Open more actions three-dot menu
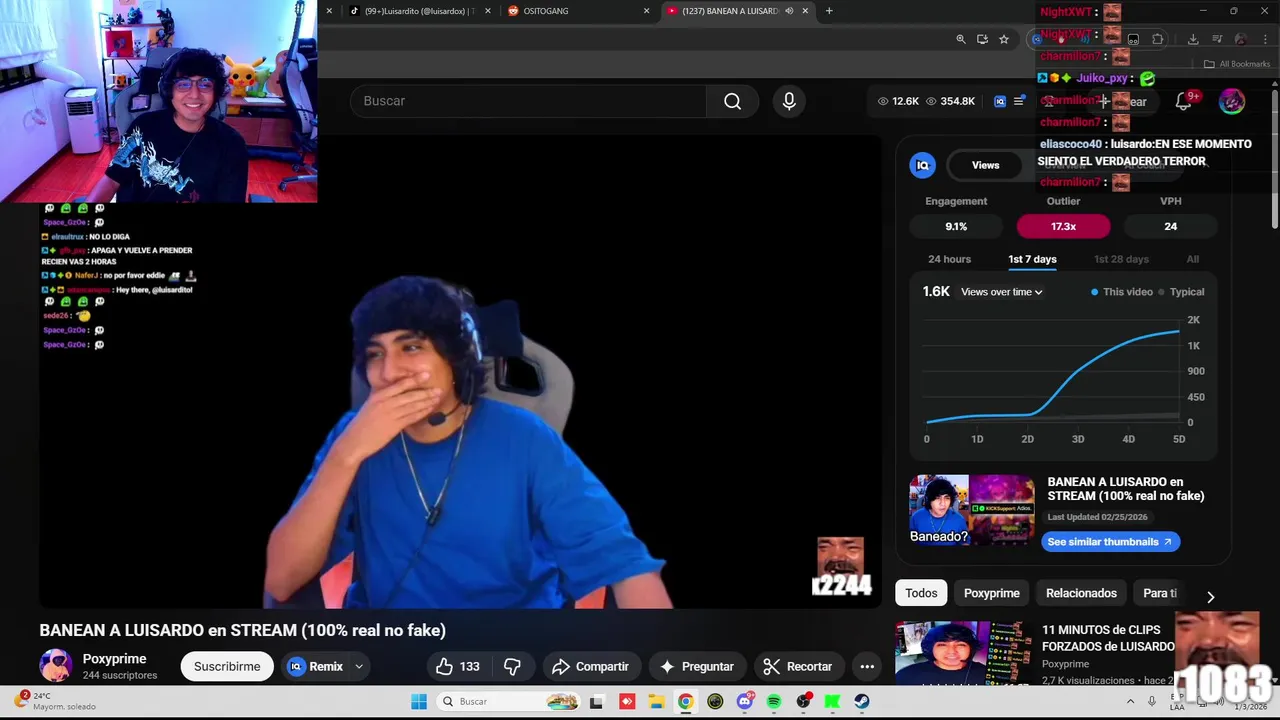The height and width of the screenshot is (720, 1280). 867,666
